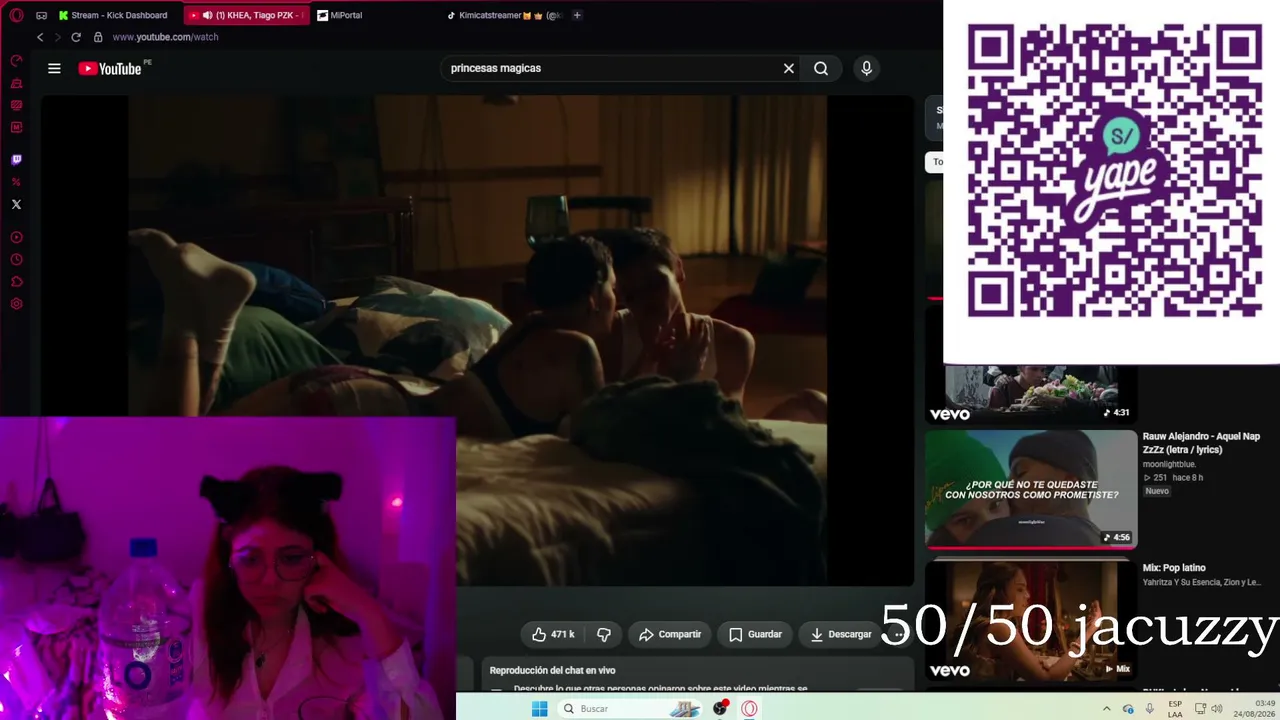This screenshot has width=1280, height=720.
Task: Open a new browser tab
Action: pos(577,15)
